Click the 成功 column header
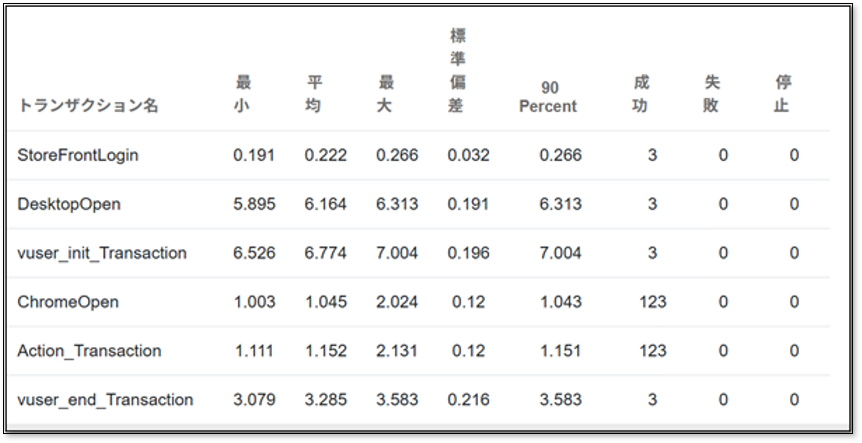The width and height of the screenshot is (862, 443). pos(641,94)
